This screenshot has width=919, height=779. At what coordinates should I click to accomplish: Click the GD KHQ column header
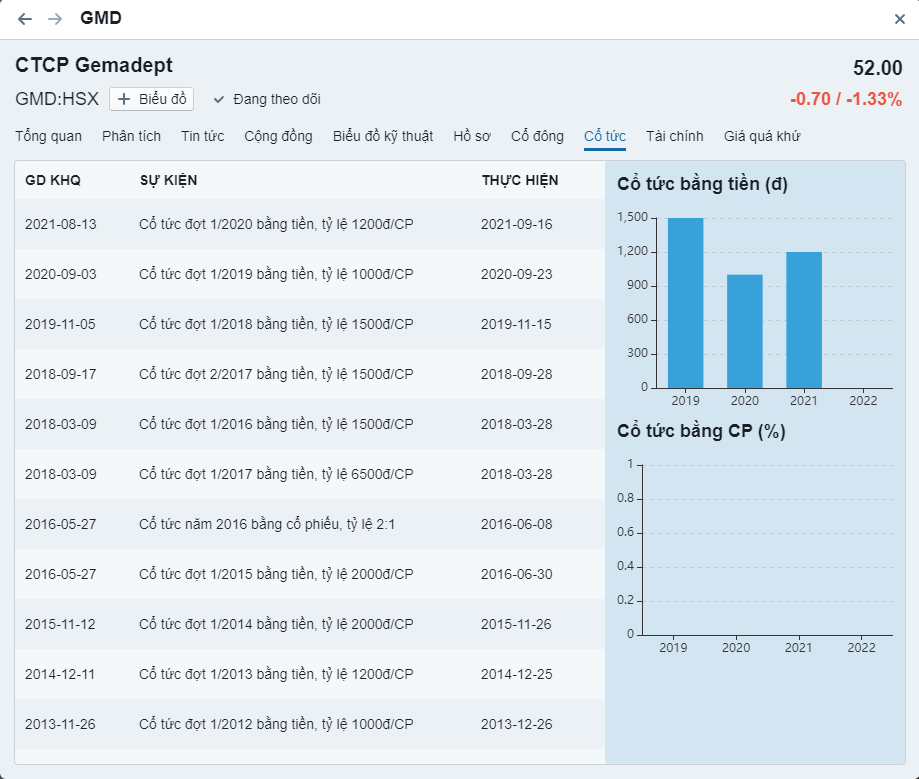click(53, 180)
